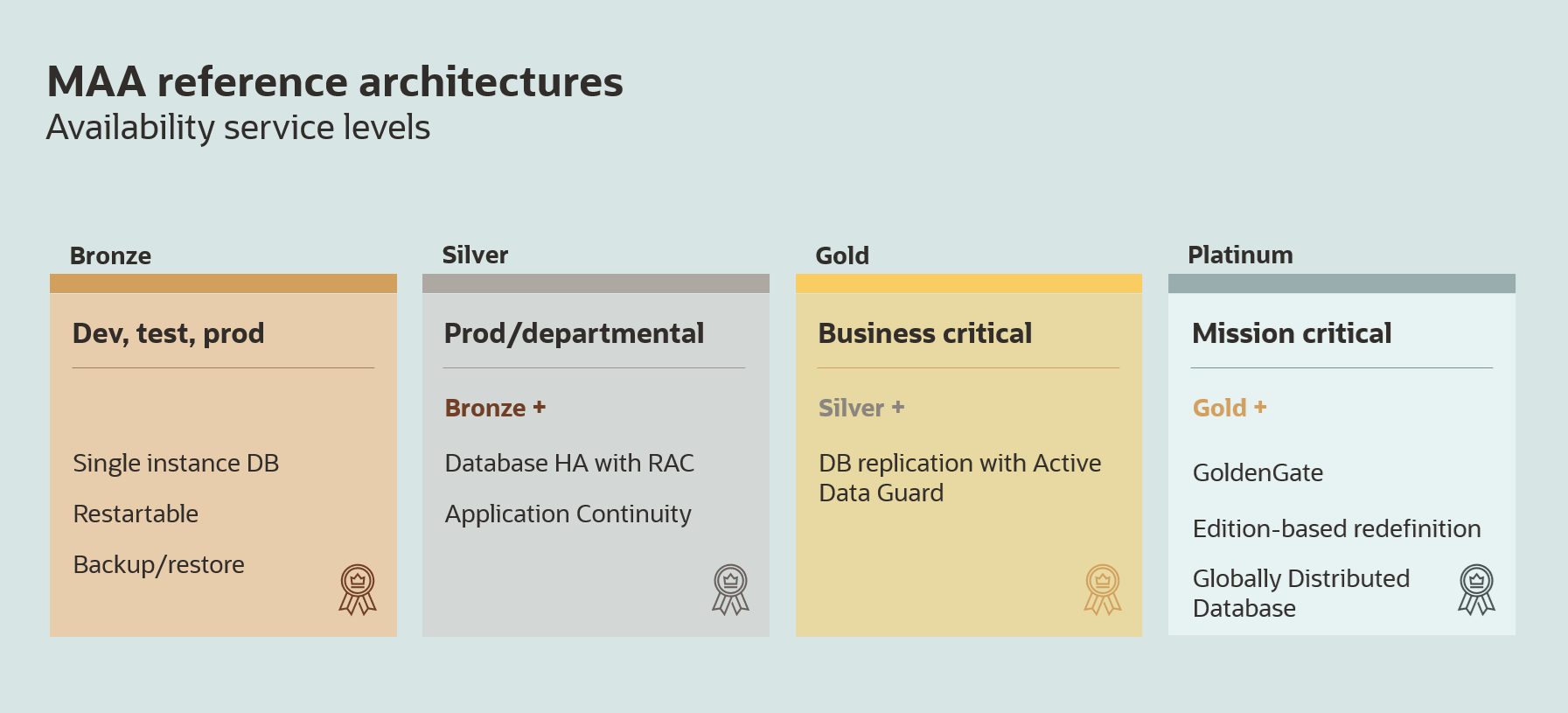Click 'GoldenGate' in Platinum card
Viewport: 1568px width, 713px height.
(x=1258, y=472)
